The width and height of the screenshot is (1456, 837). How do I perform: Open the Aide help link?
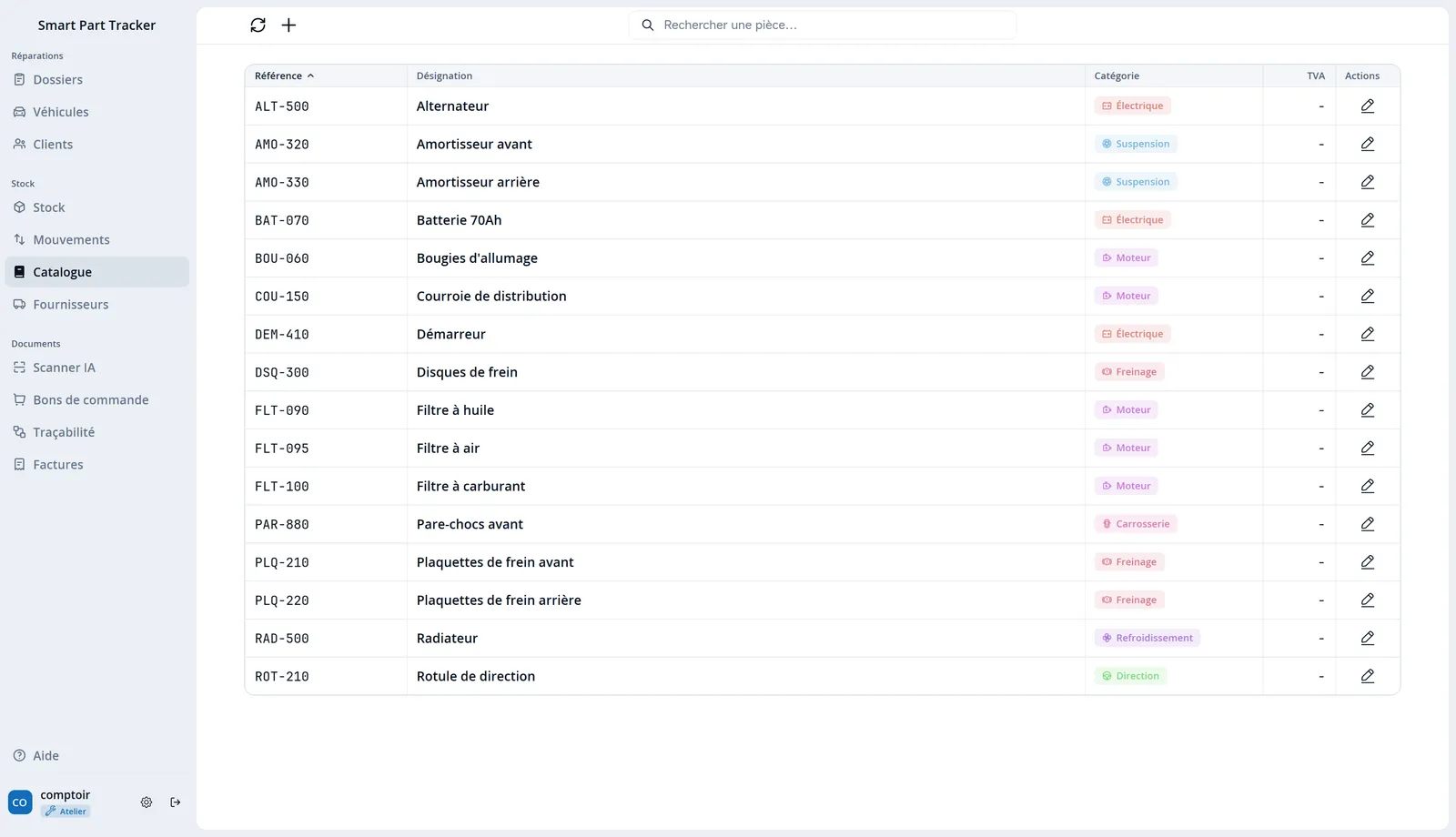pyautogui.click(x=97, y=756)
